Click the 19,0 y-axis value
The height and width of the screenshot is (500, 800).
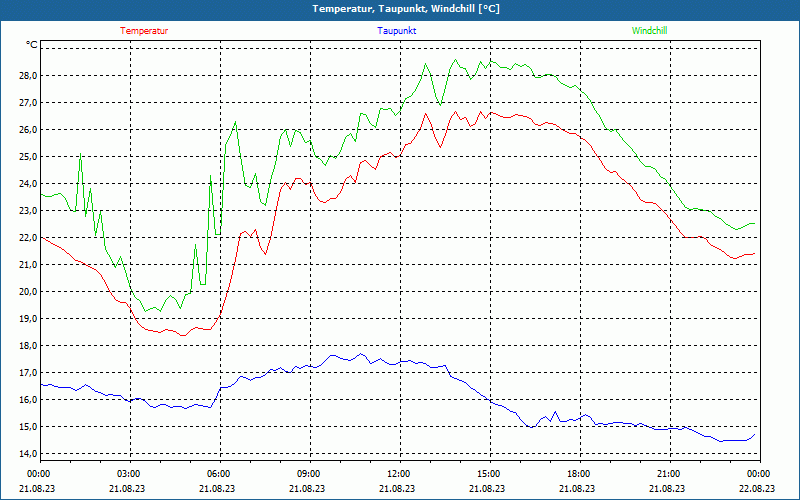click(28, 319)
